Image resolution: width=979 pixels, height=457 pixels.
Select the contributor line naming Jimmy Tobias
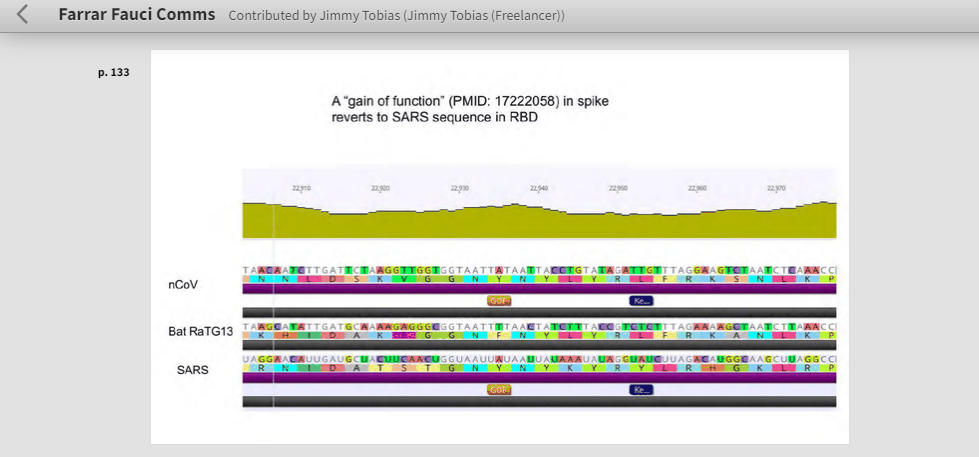396,16
